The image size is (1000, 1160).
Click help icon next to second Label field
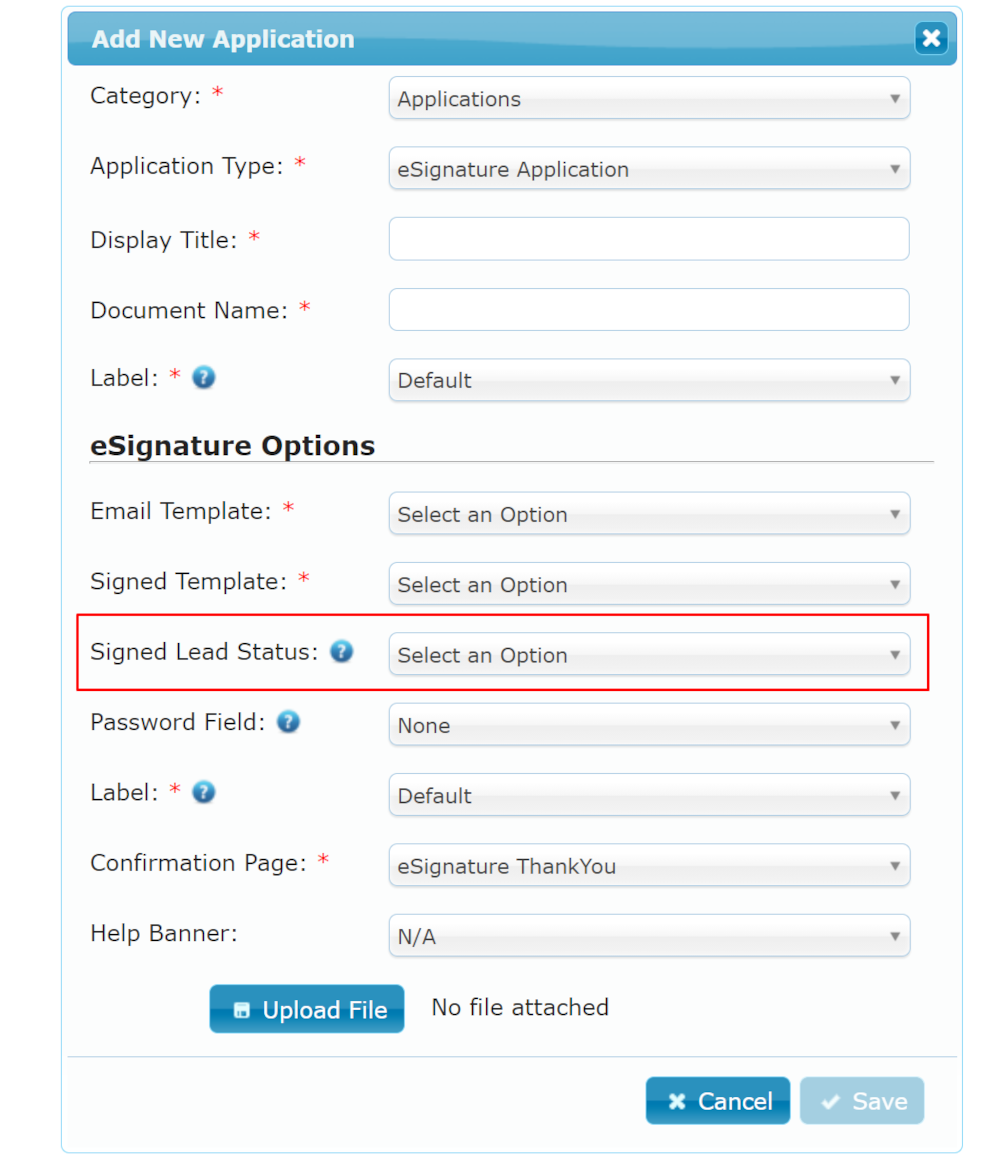pos(203,792)
